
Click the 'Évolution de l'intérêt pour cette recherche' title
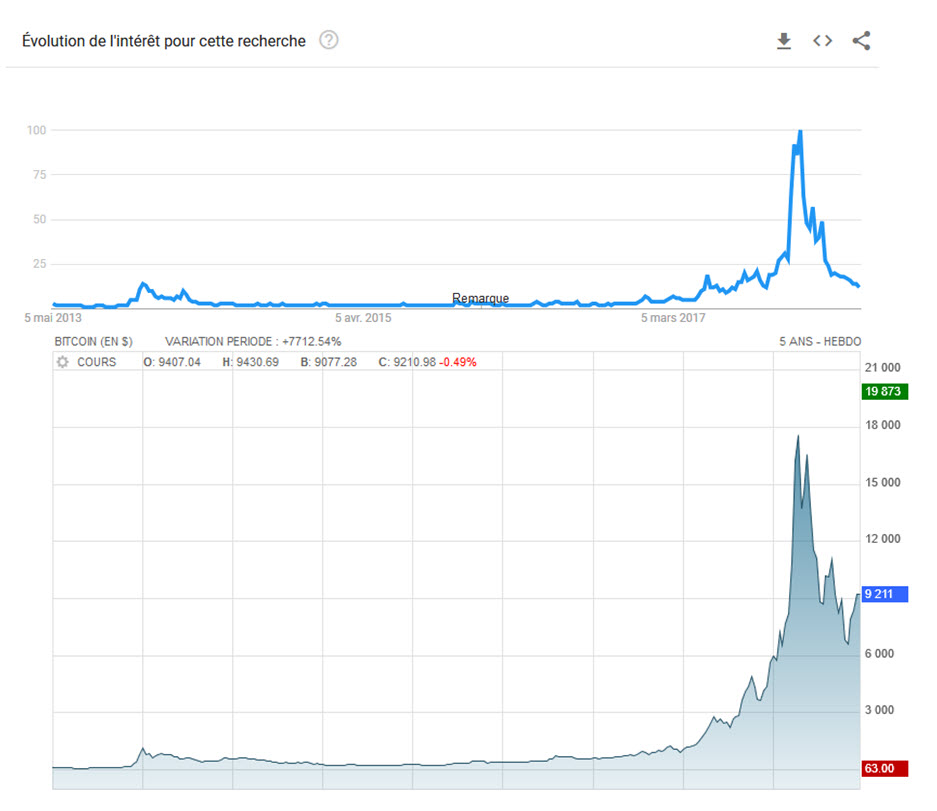(x=164, y=41)
